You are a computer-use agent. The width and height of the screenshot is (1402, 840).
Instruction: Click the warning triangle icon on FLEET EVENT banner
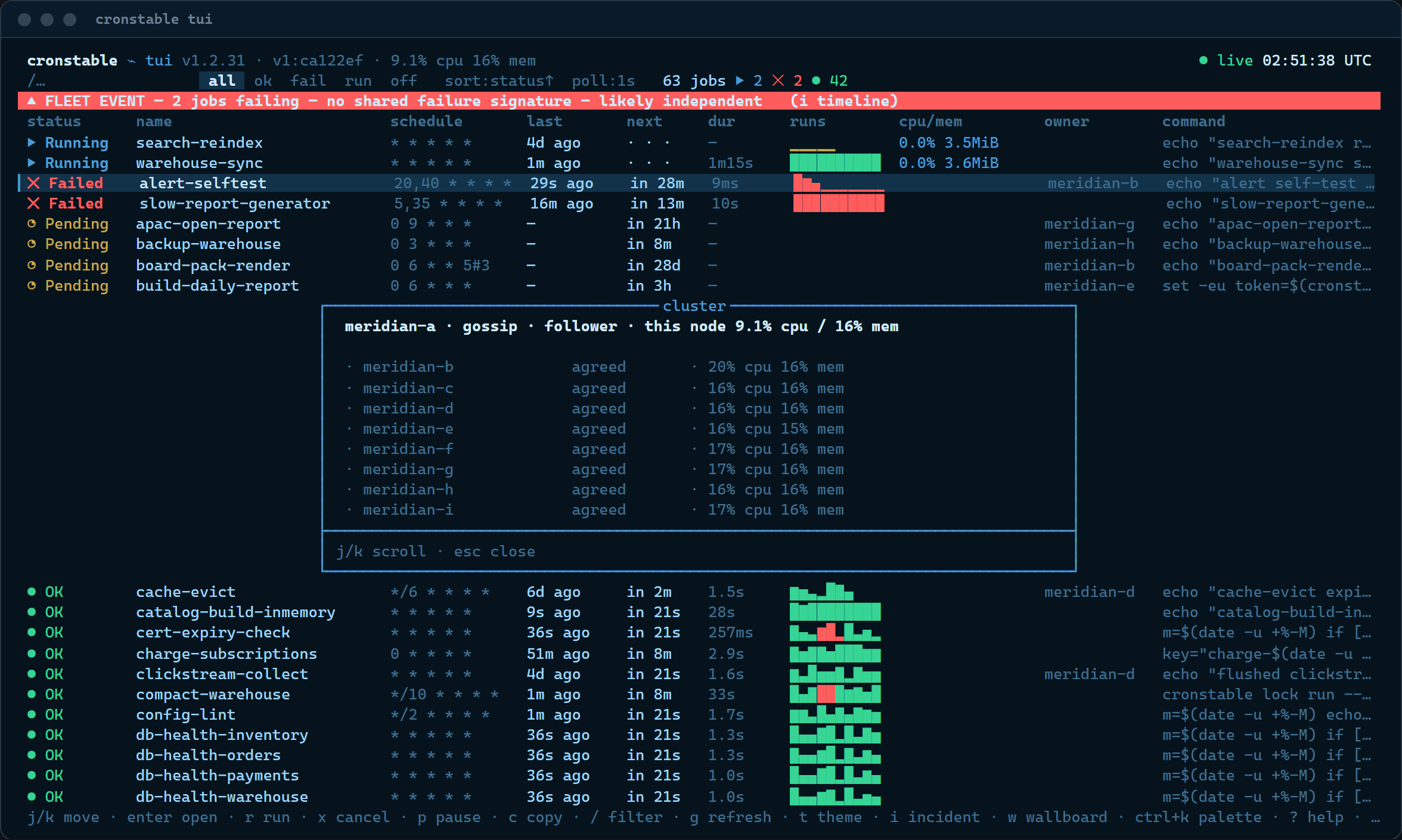32,101
